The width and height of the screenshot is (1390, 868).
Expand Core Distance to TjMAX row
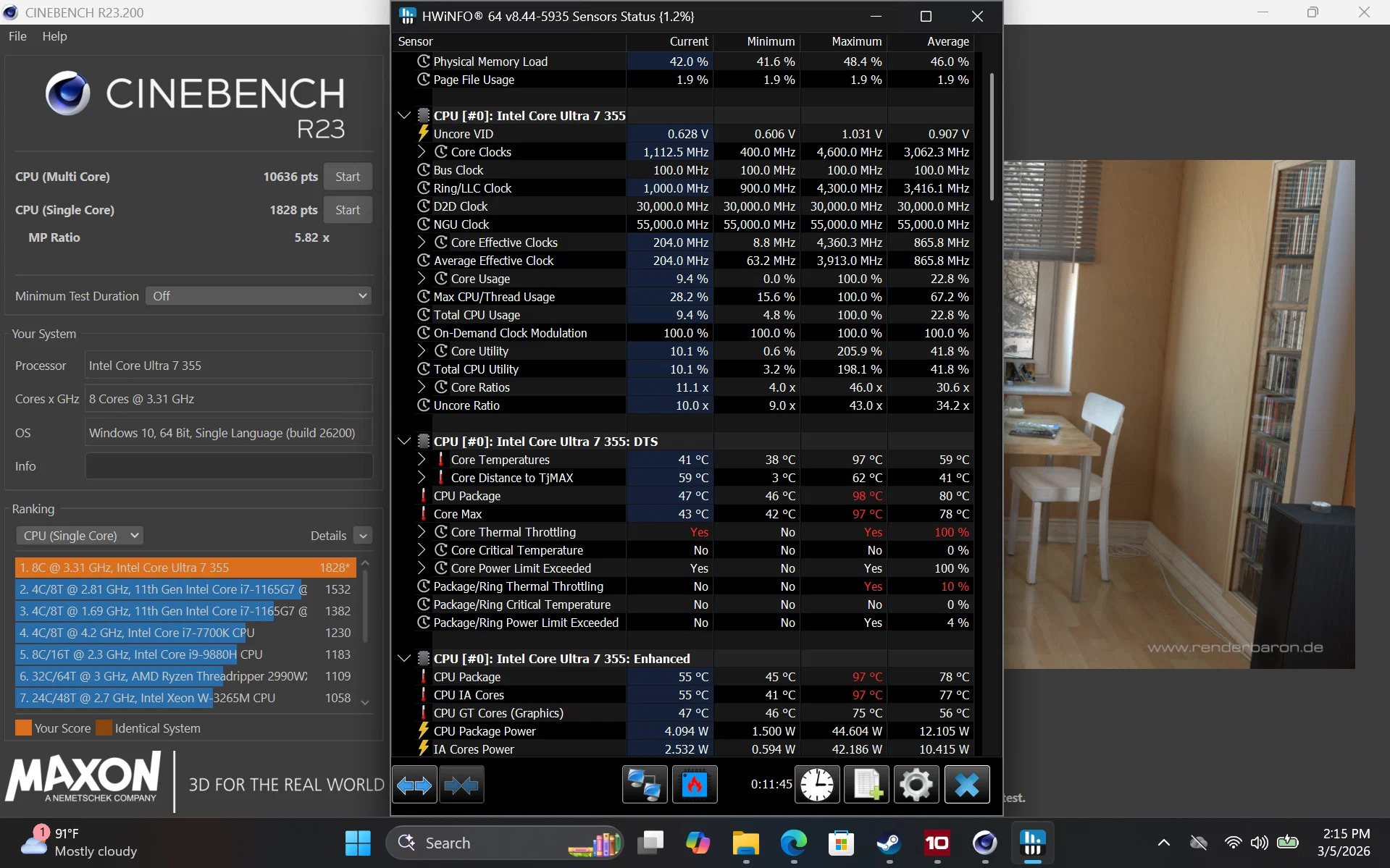[422, 478]
